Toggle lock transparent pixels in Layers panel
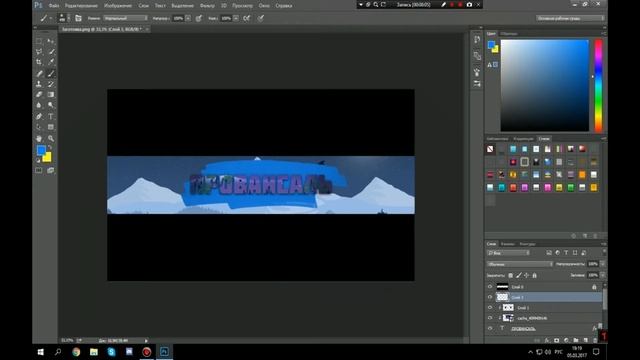This screenshot has height=360, width=640. 511,276
